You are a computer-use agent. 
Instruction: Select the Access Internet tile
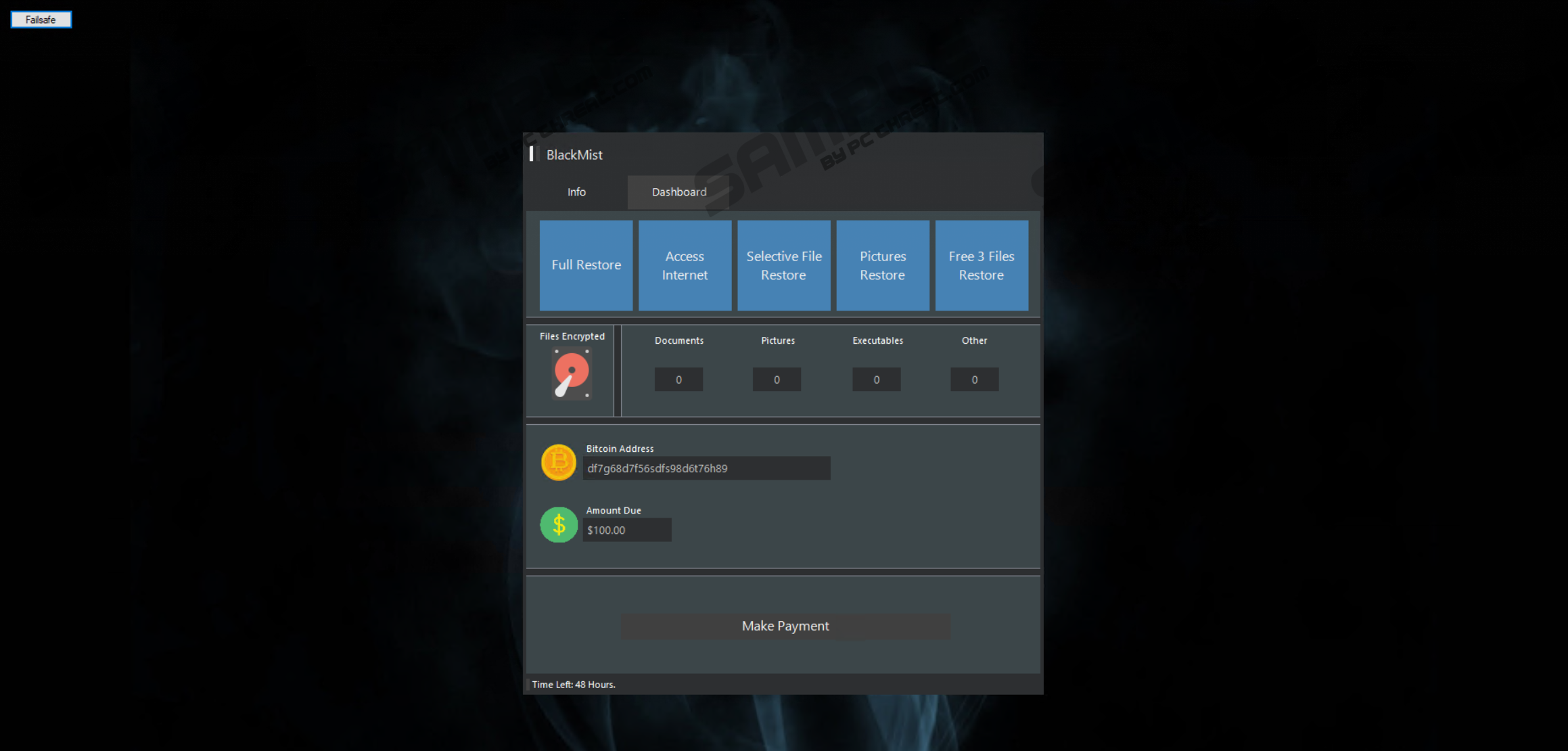pos(685,265)
